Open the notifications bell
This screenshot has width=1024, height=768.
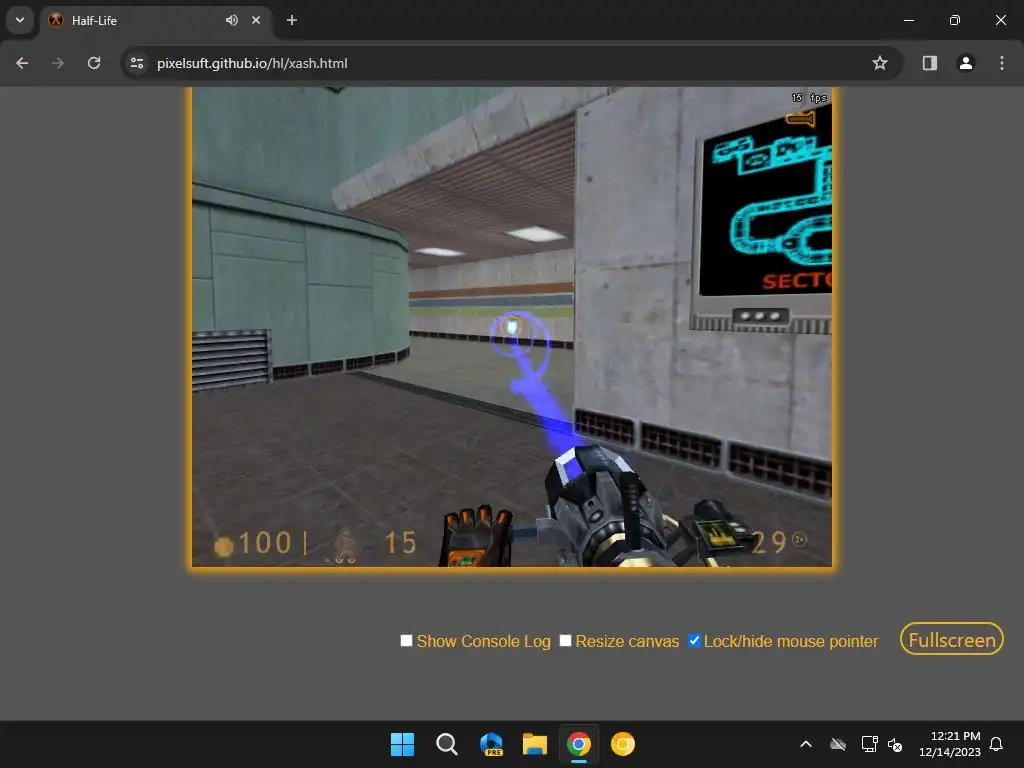click(x=996, y=744)
